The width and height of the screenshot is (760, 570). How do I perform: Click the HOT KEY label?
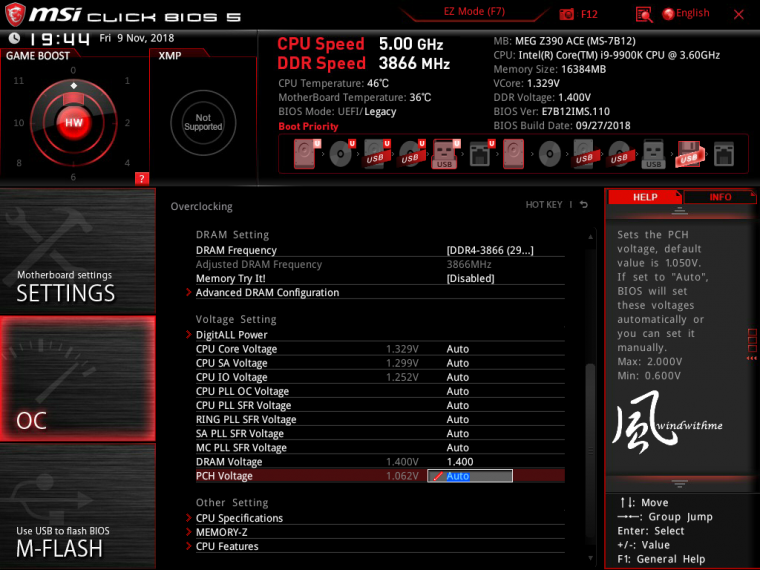(x=544, y=205)
